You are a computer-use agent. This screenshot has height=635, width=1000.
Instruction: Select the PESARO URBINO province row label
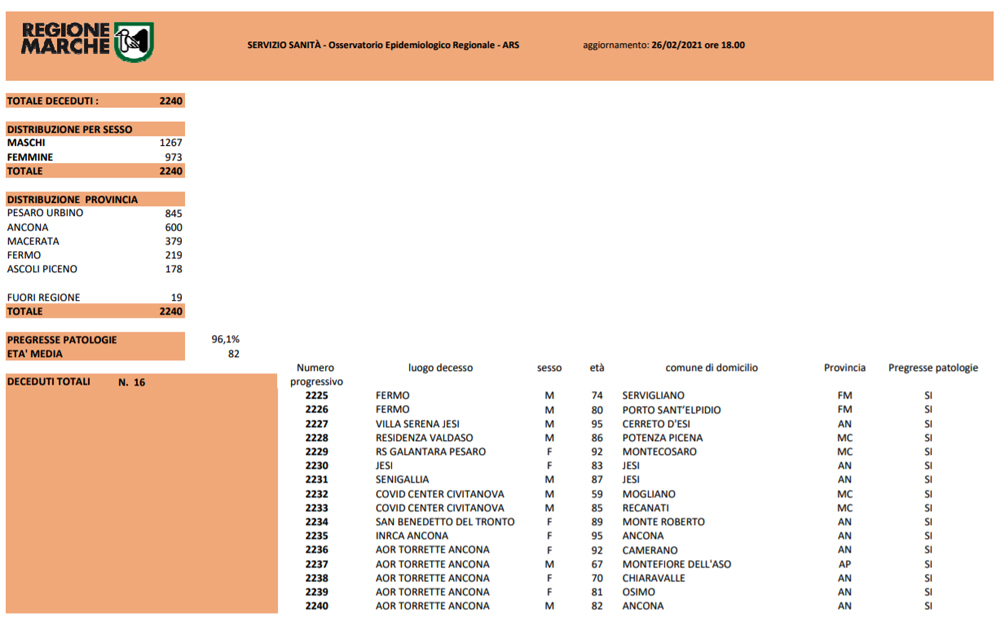pyautogui.click(x=45, y=213)
